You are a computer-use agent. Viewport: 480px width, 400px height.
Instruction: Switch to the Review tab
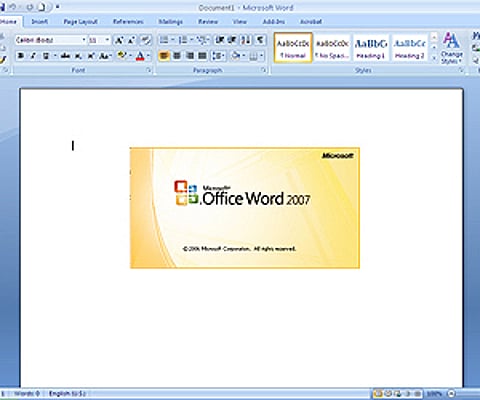pos(208,22)
